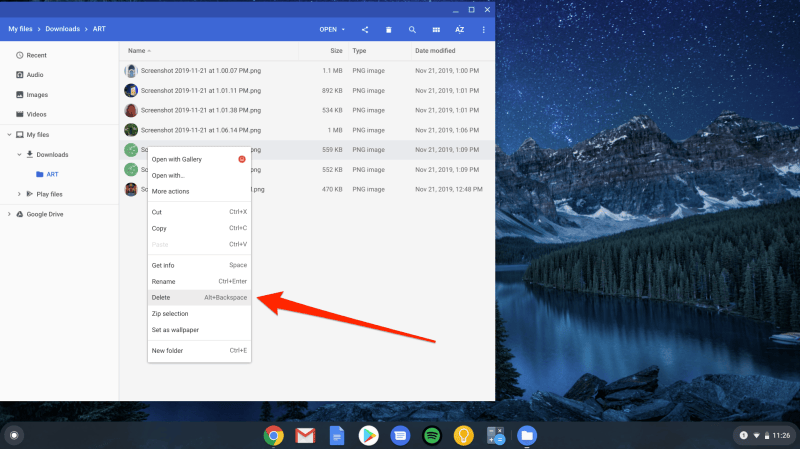Switch to thumbnail grid view icon
Screen dimensions: 800x449
(436, 30)
